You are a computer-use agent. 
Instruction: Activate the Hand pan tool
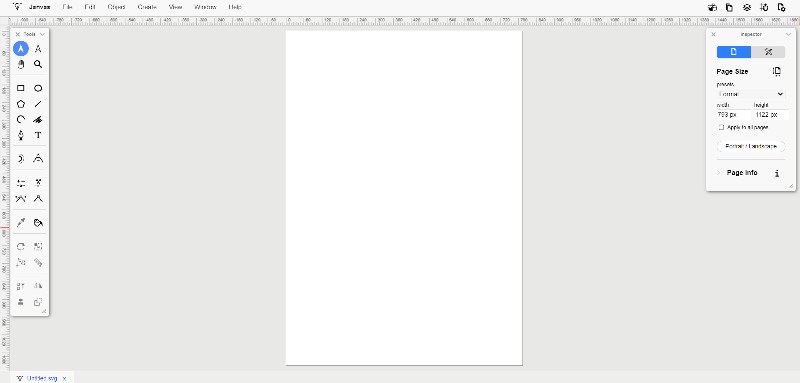pyautogui.click(x=20, y=64)
